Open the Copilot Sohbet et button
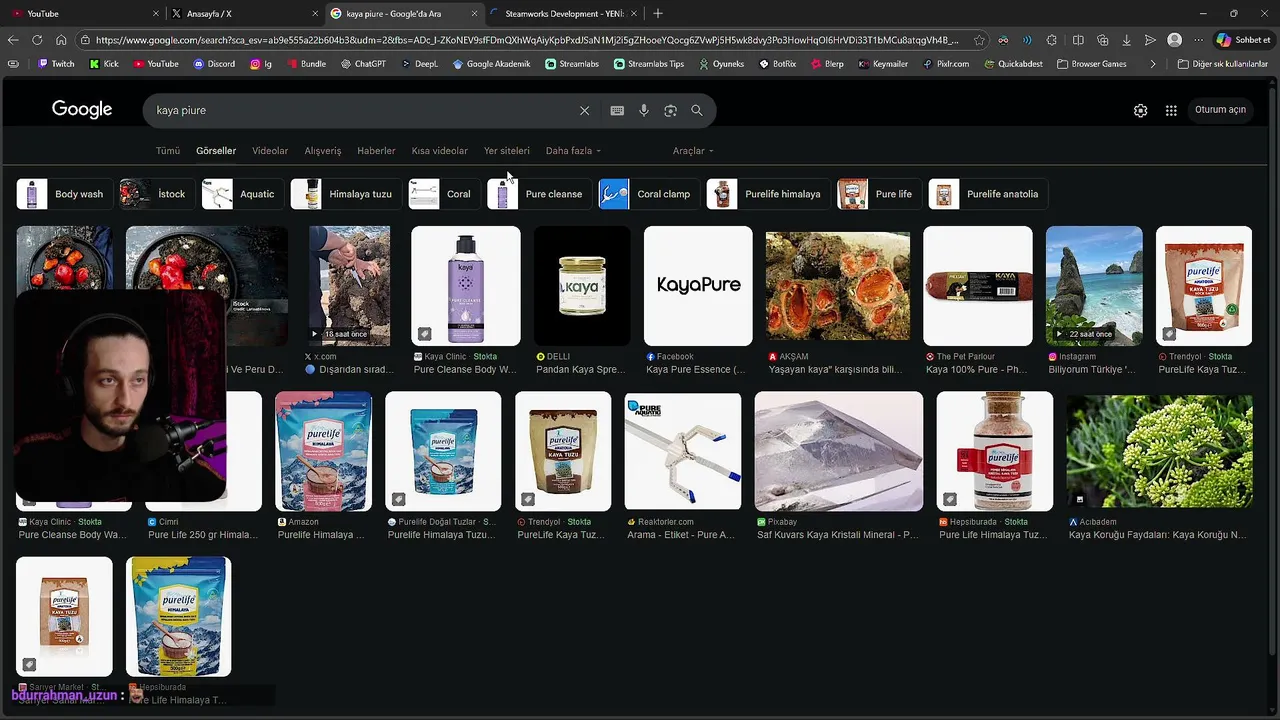 pos(1243,40)
